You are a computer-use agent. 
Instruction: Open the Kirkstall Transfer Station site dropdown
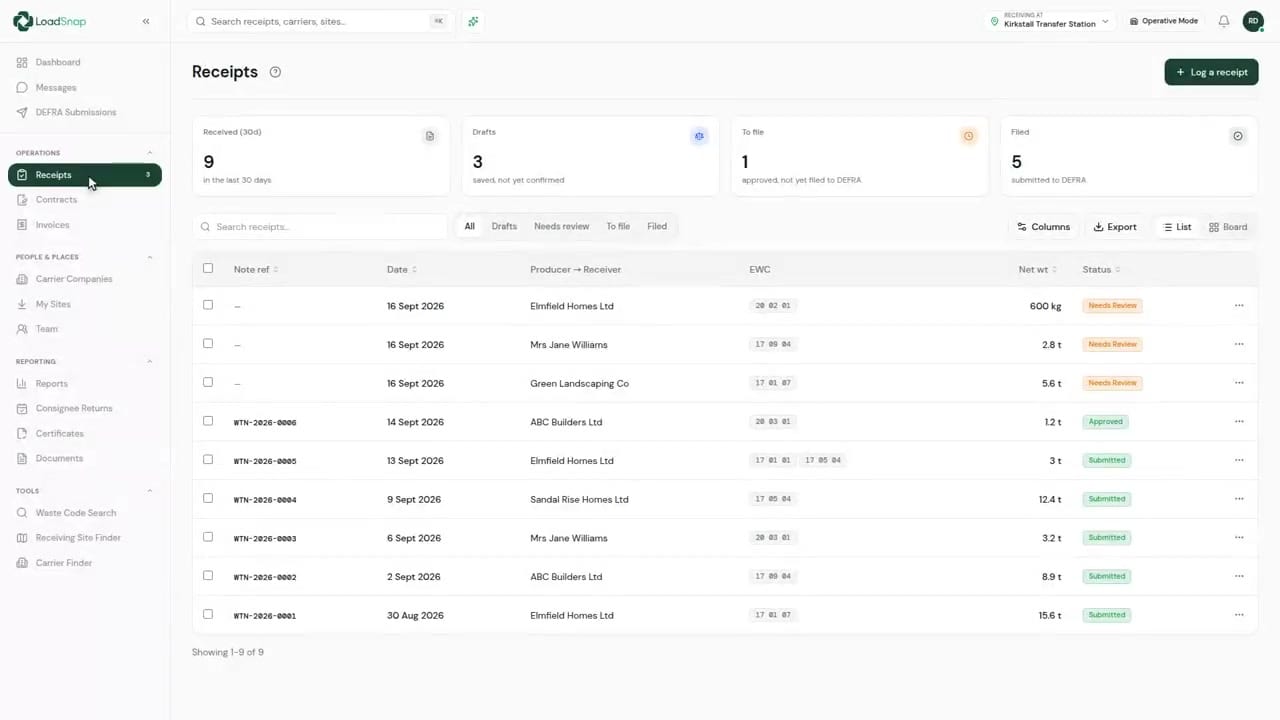coord(1050,21)
